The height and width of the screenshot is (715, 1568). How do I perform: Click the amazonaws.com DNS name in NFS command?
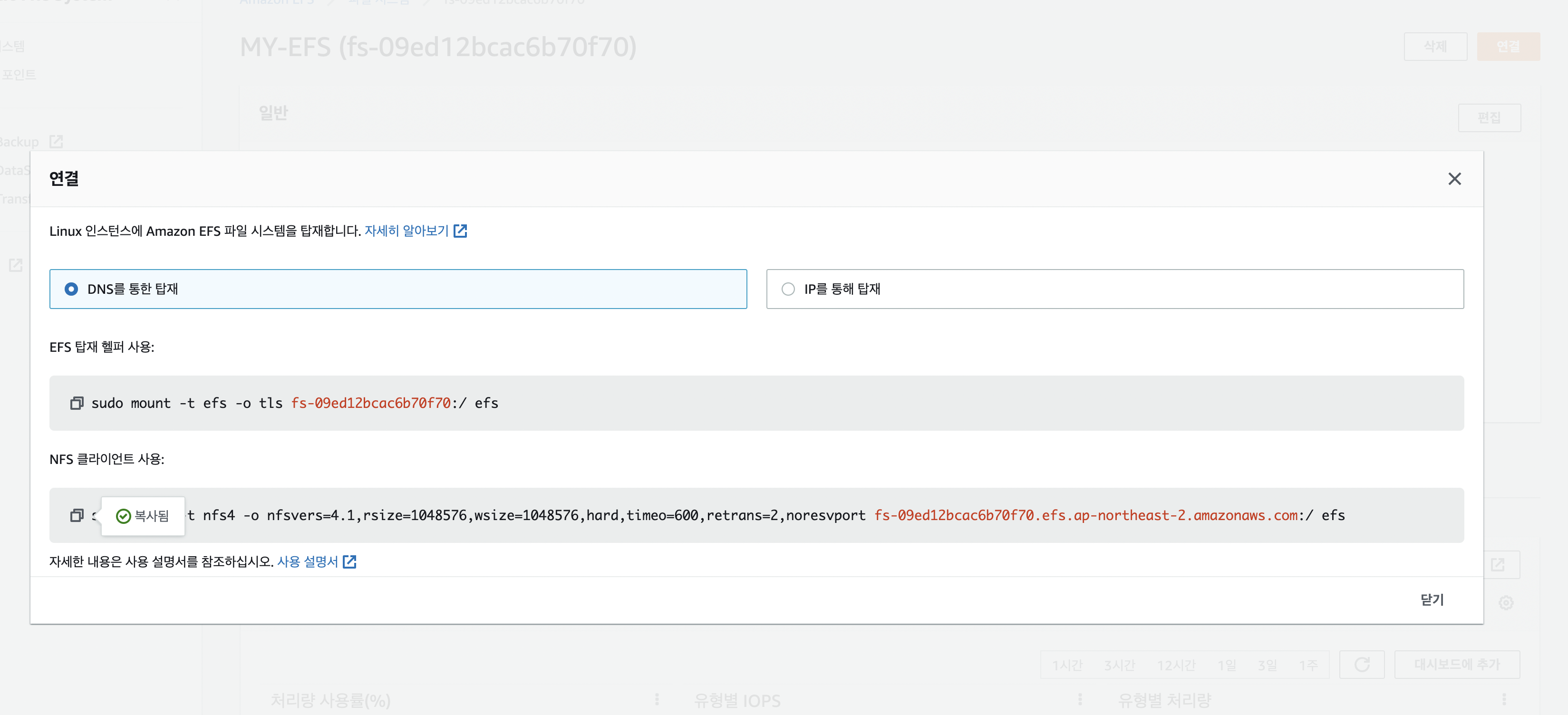point(1085,515)
